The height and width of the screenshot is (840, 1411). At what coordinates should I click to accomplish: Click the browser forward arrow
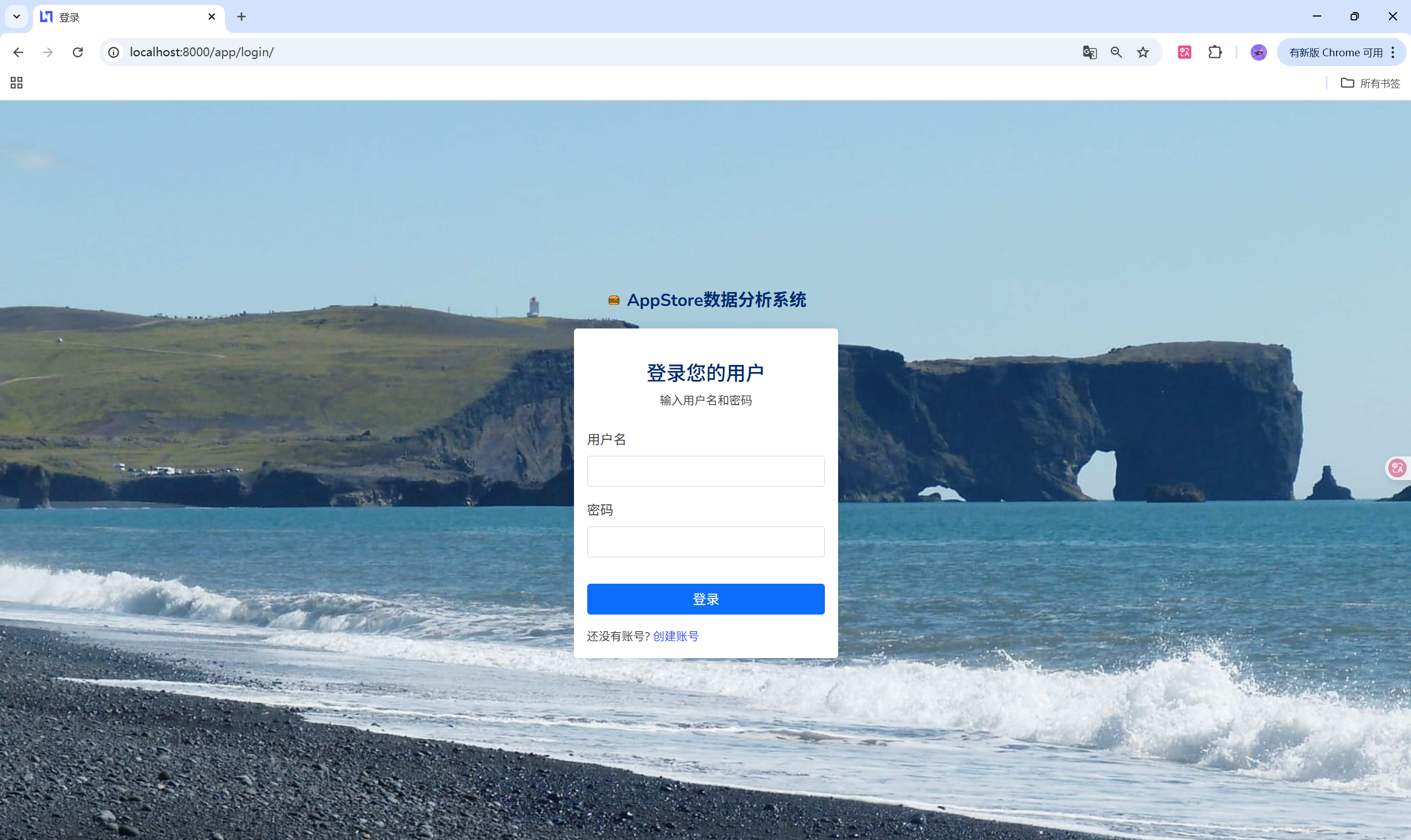[x=48, y=52]
